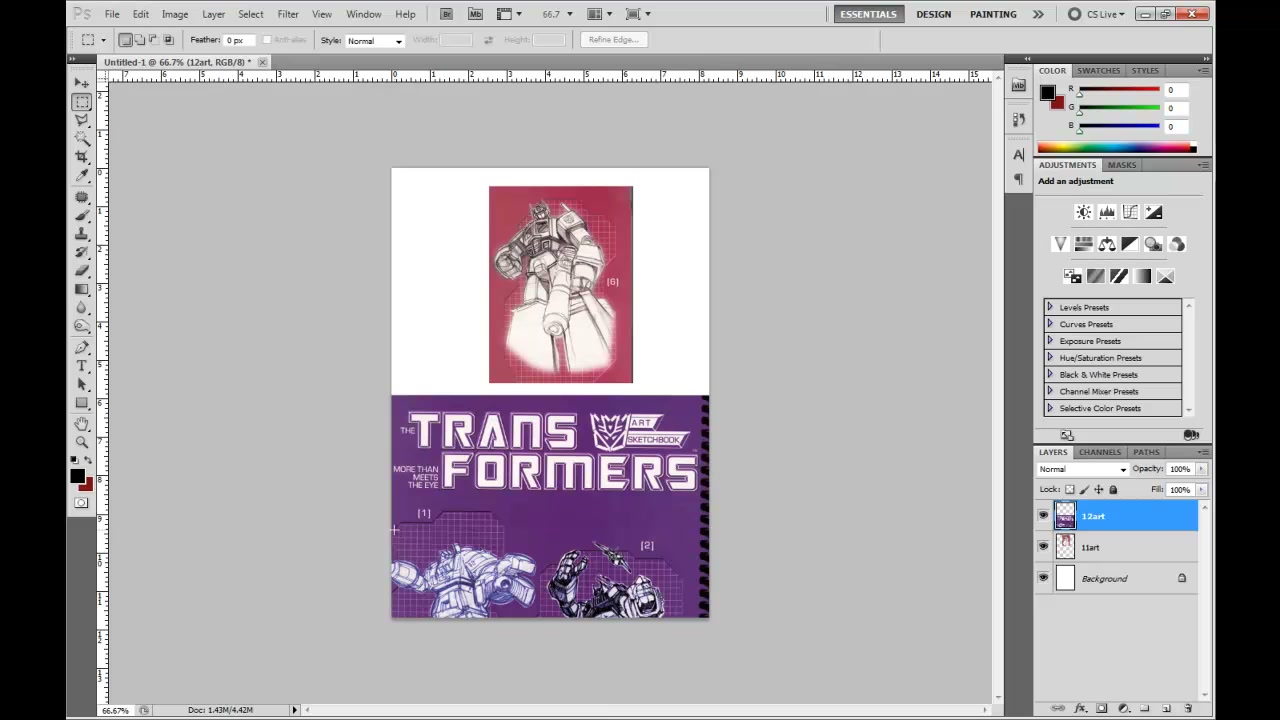Expand Hue/Saturation Presets
The height and width of the screenshot is (720, 1280).
1049,358
